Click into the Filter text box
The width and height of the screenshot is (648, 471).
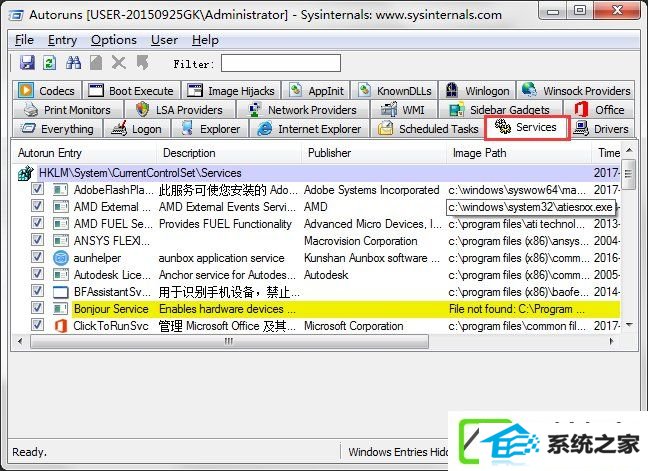pyautogui.click(x=281, y=63)
